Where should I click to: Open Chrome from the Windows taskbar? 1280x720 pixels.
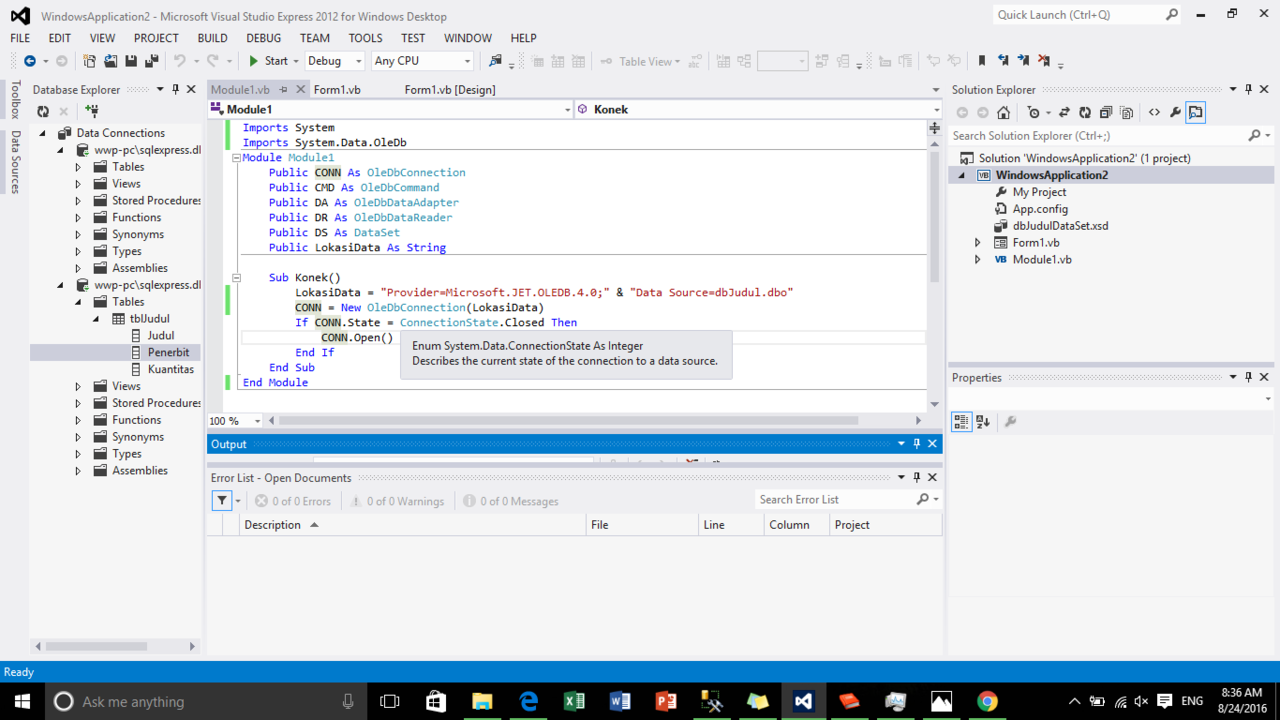[987, 701]
